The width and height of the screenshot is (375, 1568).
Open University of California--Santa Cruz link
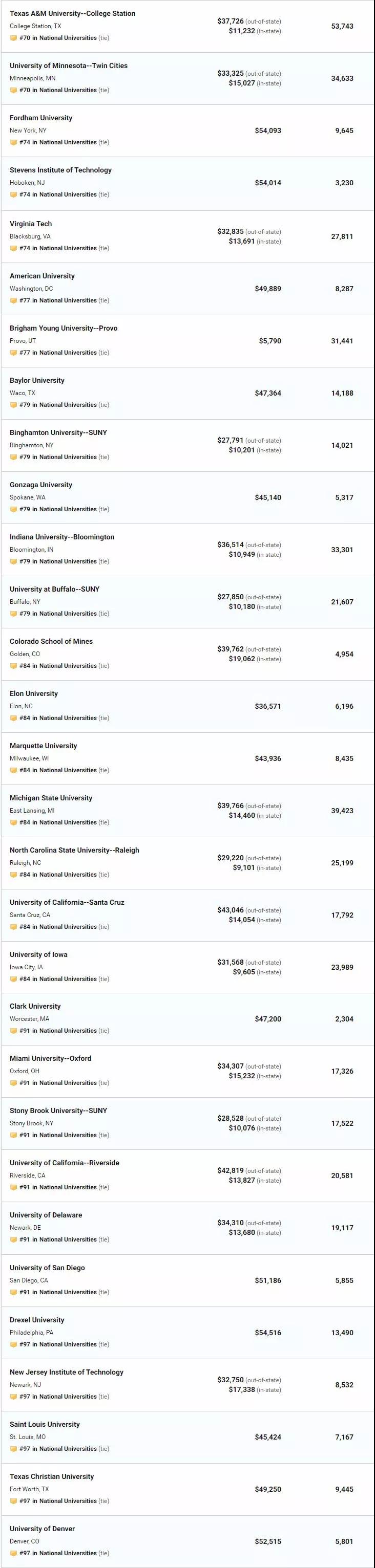tap(67, 902)
